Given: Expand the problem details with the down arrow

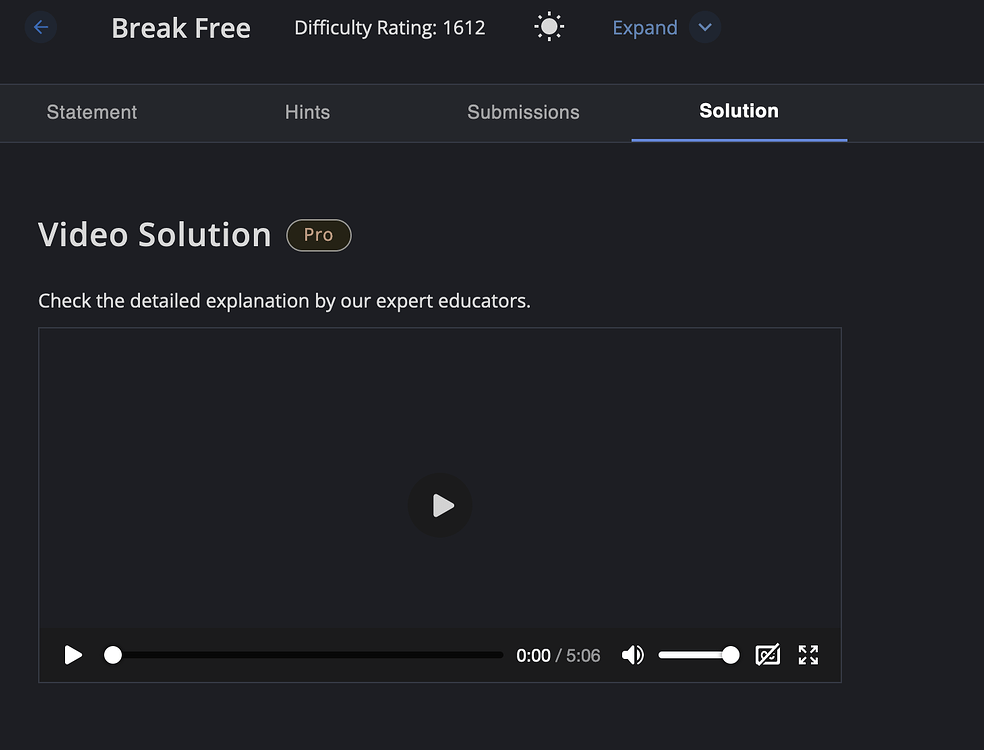Looking at the screenshot, I should click(705, 27).
